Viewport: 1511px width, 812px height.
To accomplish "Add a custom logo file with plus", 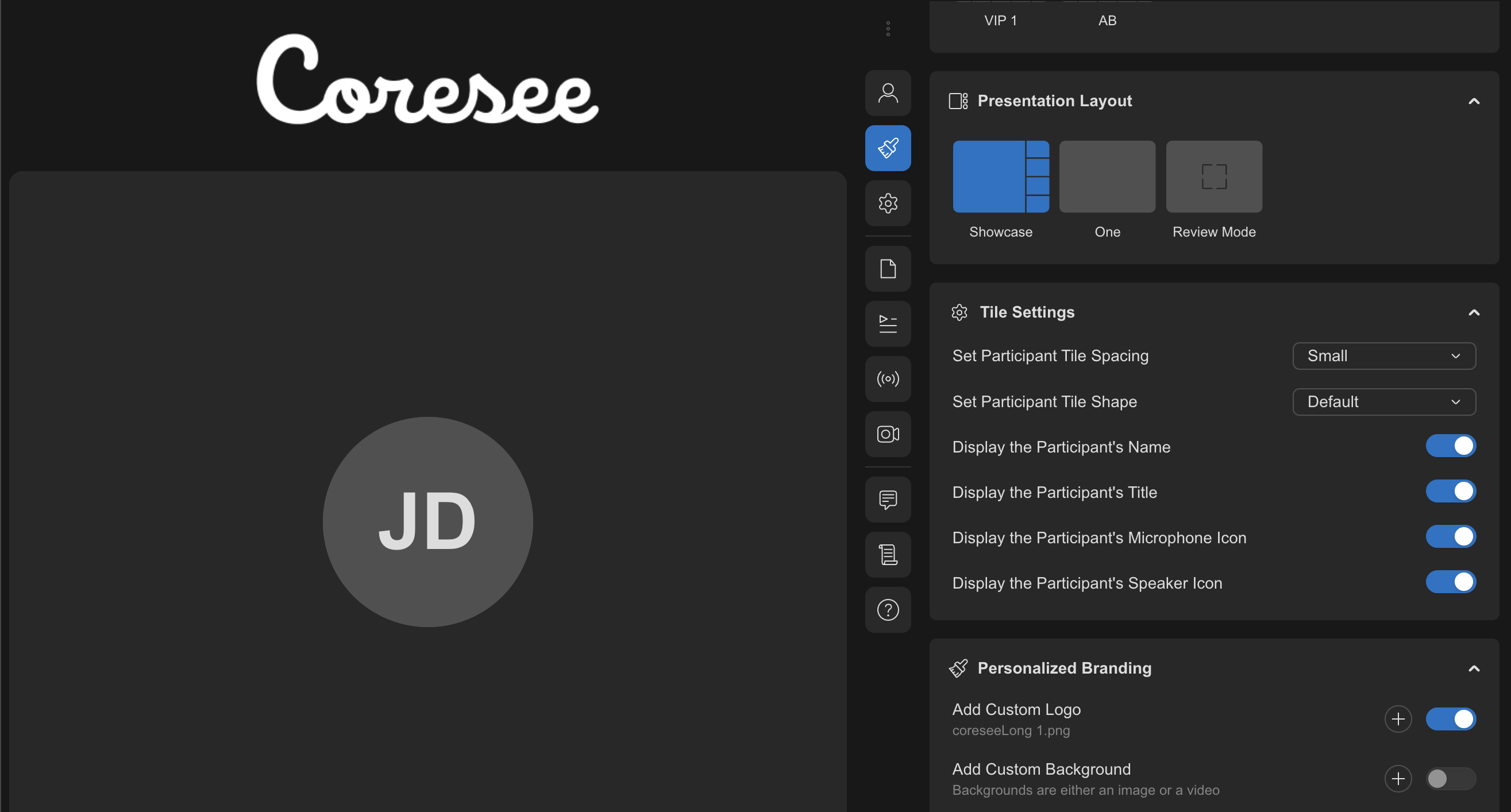I will tap(1398, 719).
